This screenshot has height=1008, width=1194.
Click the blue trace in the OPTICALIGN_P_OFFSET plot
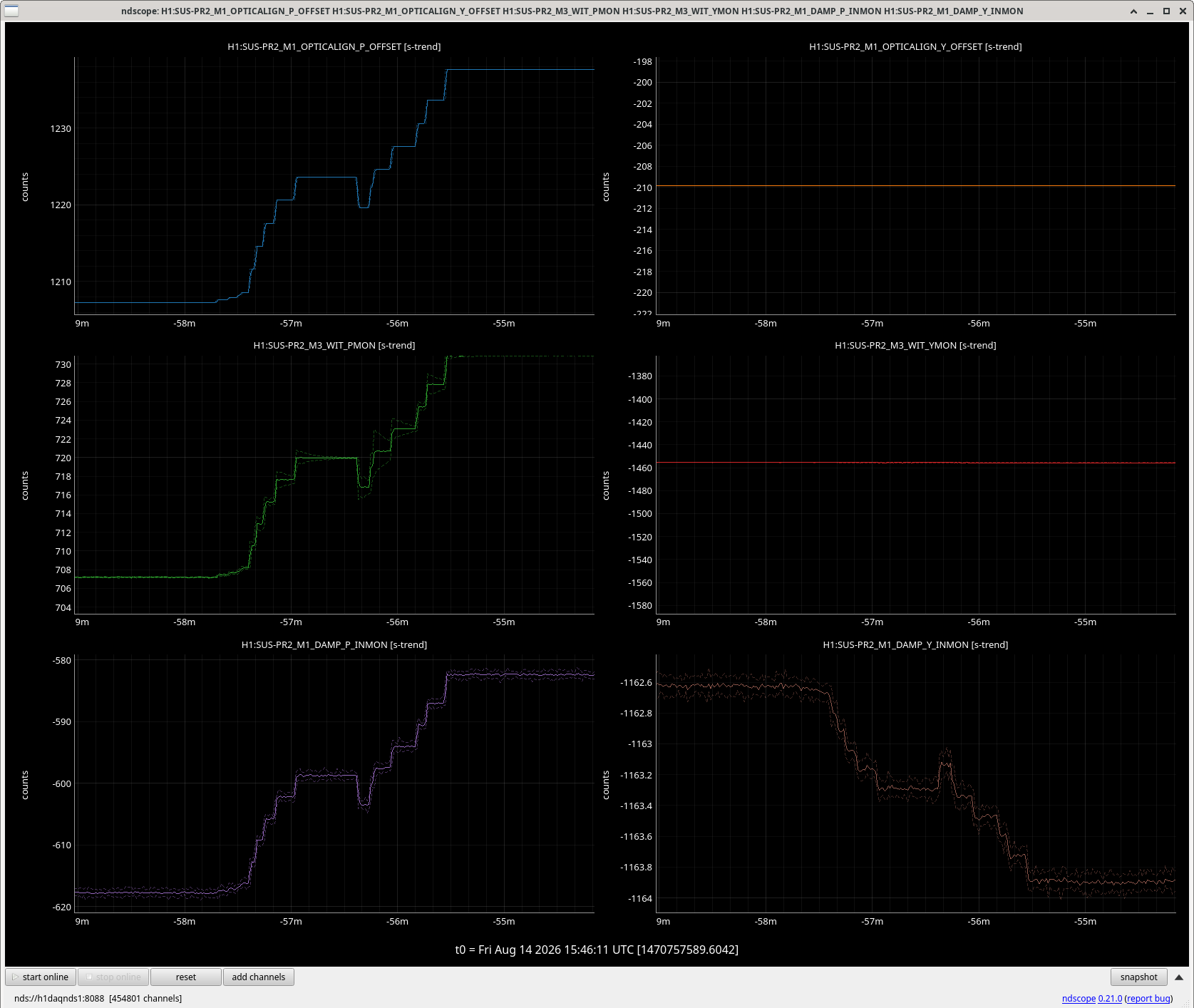(x=326, y=177)
